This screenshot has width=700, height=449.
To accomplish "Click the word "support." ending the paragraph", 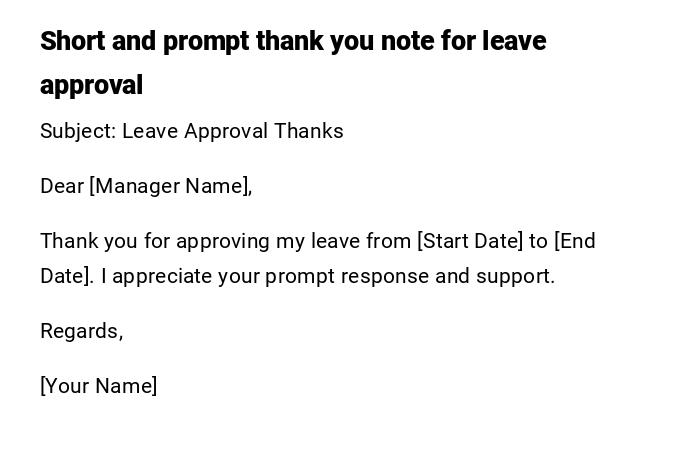I will pyautogui.click(x=515, y=276).
